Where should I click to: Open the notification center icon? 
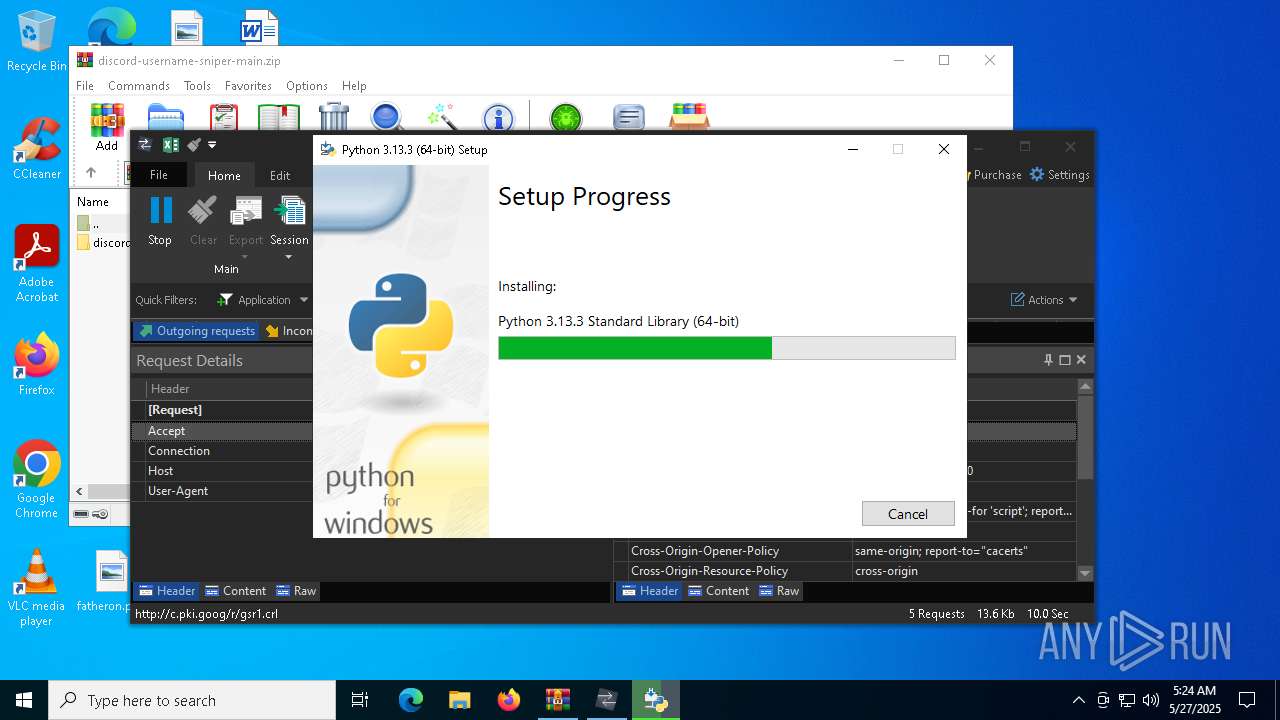(x=1247, y=700)
